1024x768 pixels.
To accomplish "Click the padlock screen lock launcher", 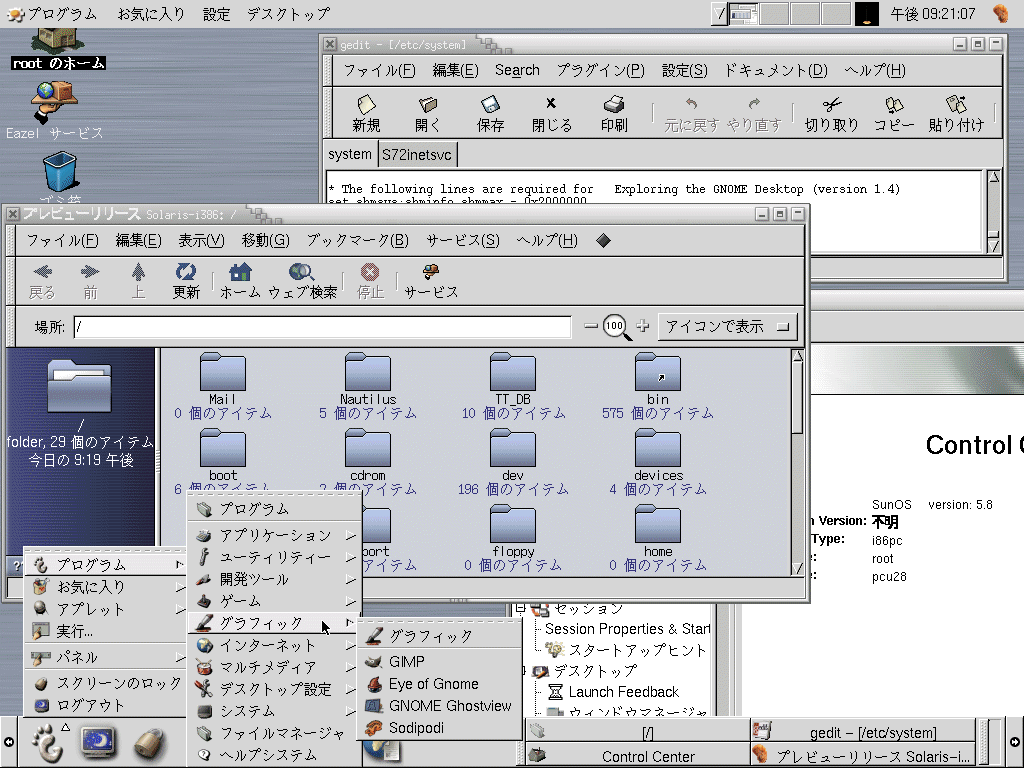I will (150, 743).
